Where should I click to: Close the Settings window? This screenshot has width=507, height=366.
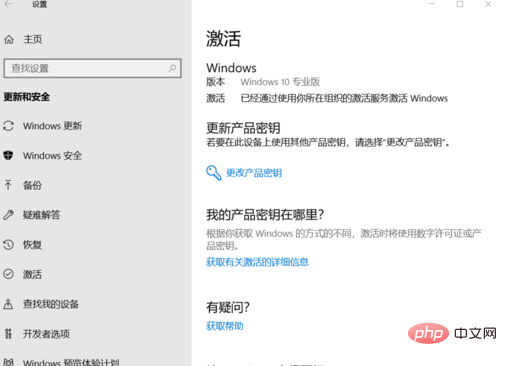(x=488, y=4)
